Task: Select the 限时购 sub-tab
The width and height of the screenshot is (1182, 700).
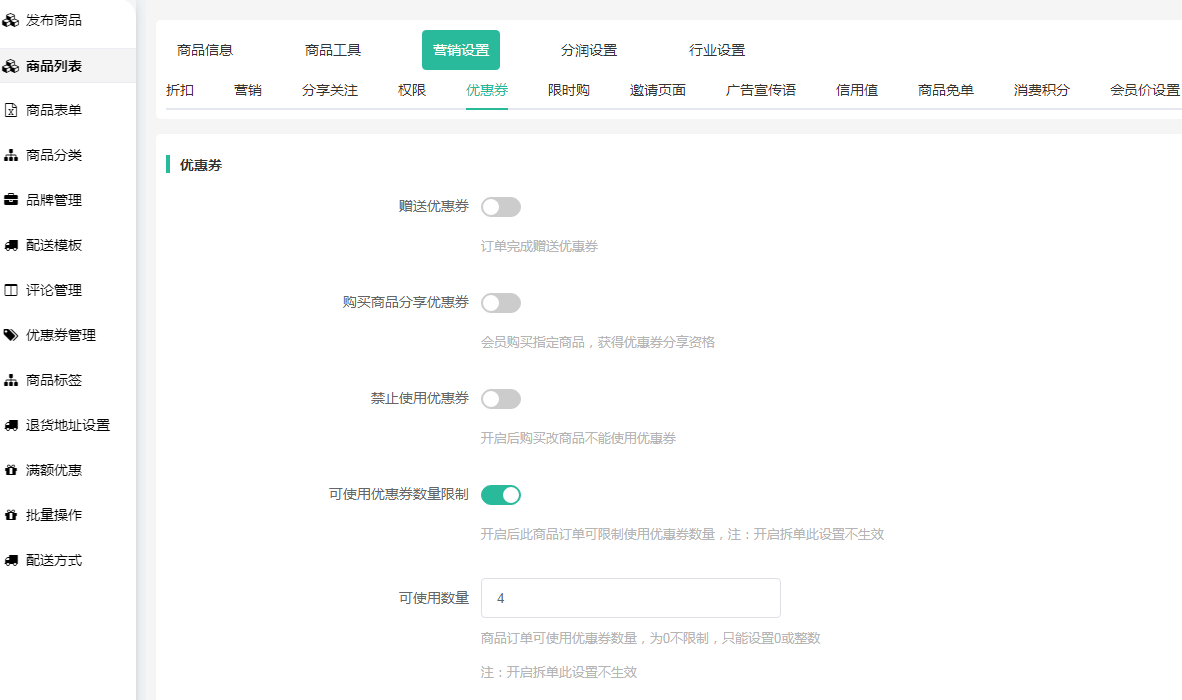Action: click(568, 90)
